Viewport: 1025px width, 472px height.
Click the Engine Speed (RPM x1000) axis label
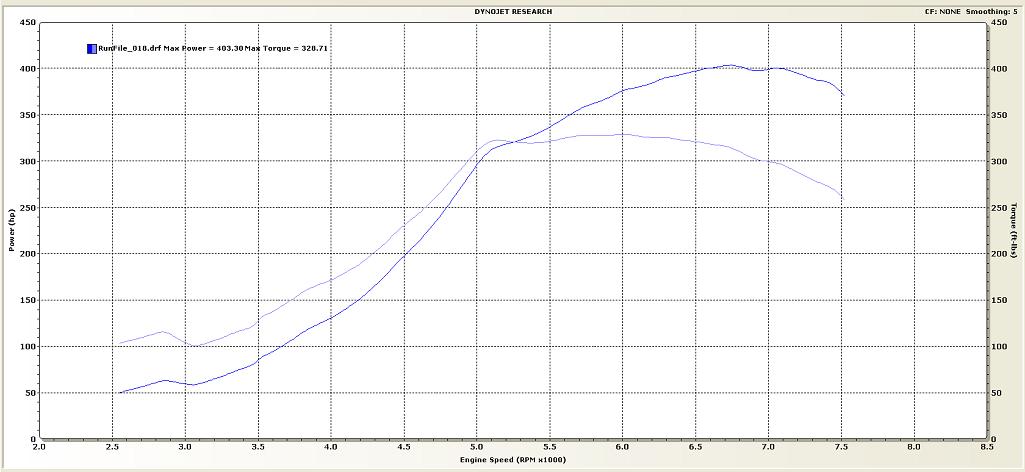pyautogui.click(x=513, y=459)
